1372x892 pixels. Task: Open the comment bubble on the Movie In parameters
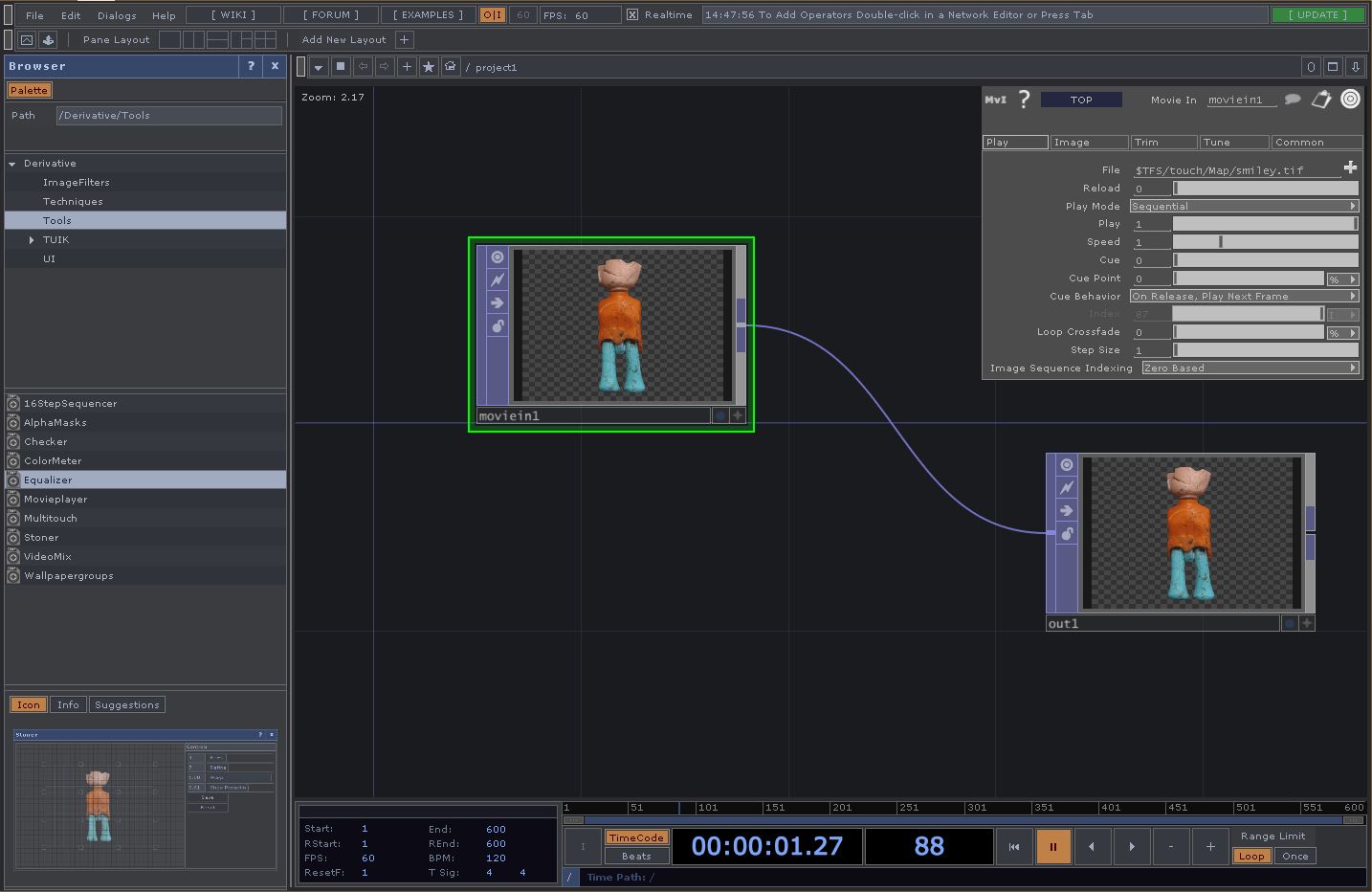click(x=1294, y=99)
